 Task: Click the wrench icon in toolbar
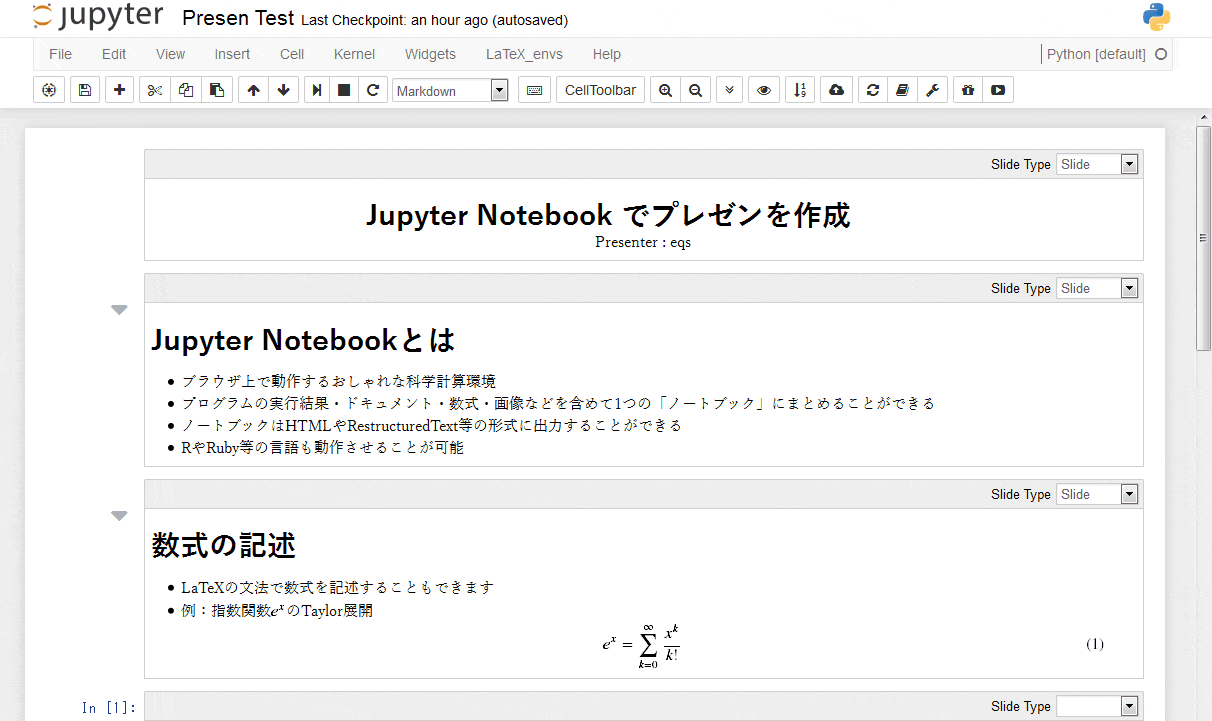click(x=932, y=90)
